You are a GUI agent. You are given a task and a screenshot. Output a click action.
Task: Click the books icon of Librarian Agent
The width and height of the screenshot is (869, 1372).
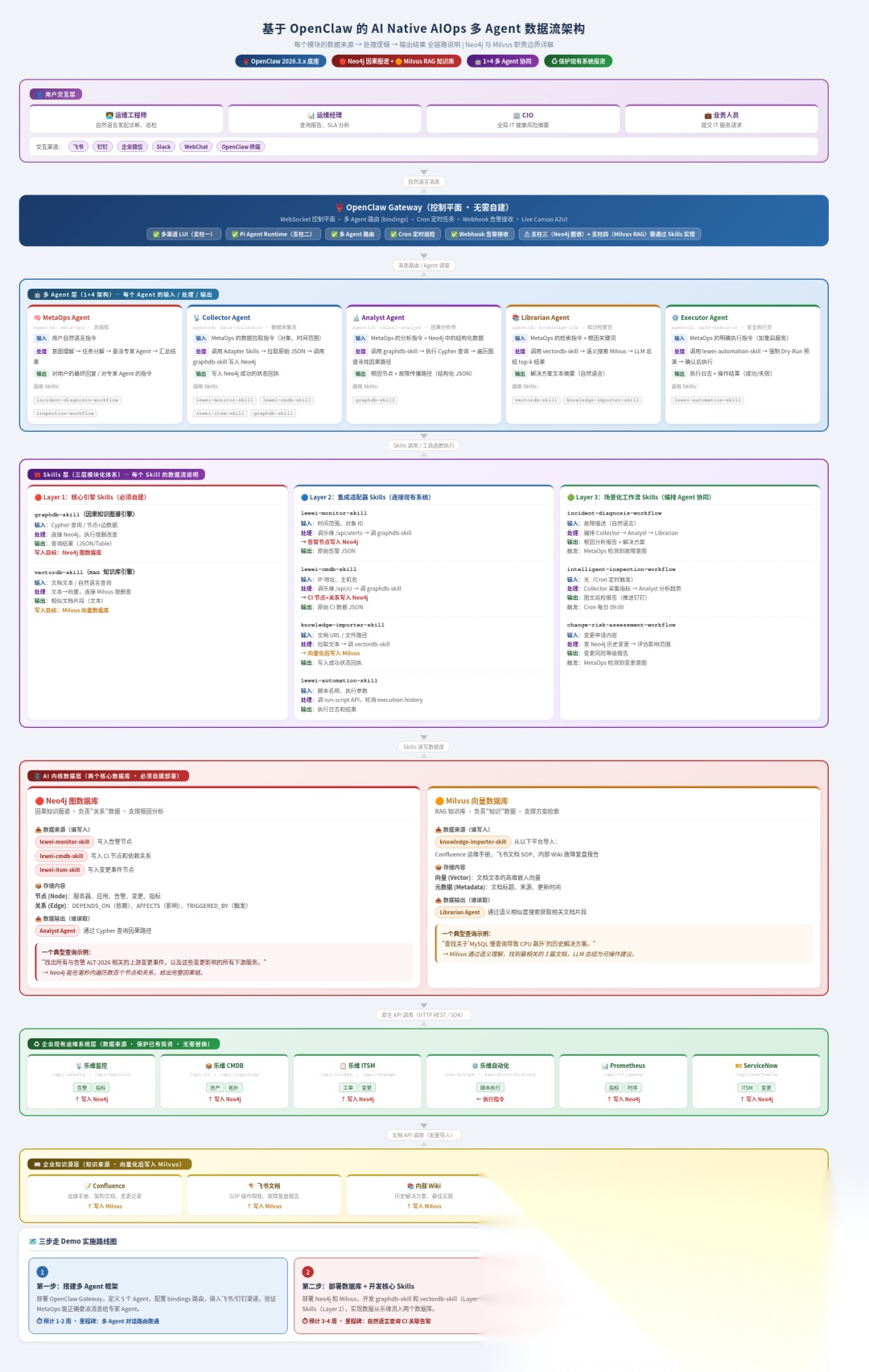516,318
